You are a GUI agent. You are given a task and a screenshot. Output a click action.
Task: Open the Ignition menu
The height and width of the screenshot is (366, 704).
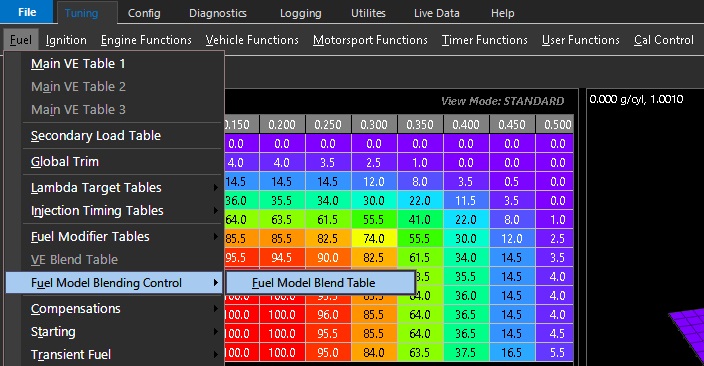click(66, 40)
